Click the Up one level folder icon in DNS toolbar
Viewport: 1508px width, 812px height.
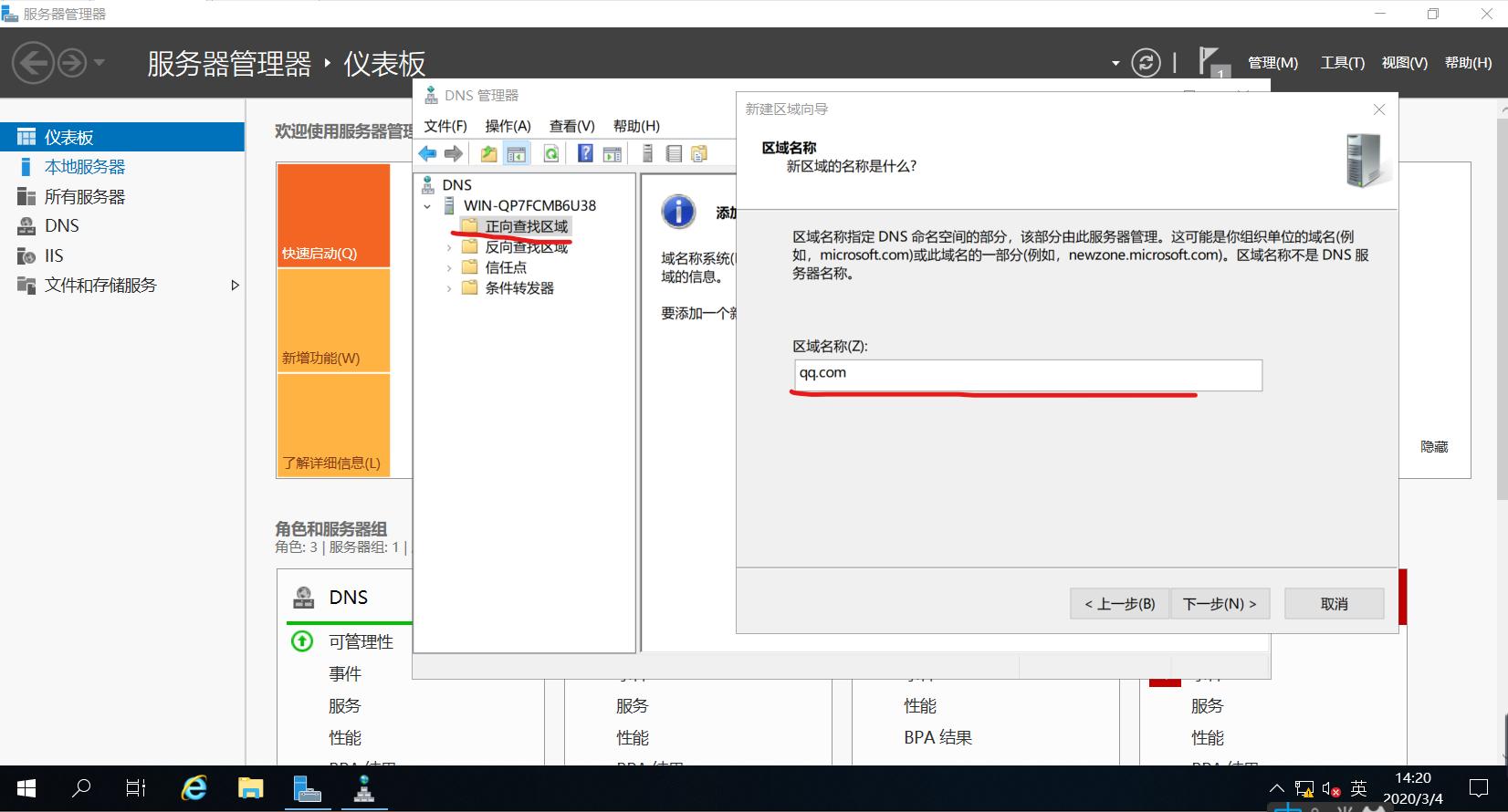tap(489, 153)
